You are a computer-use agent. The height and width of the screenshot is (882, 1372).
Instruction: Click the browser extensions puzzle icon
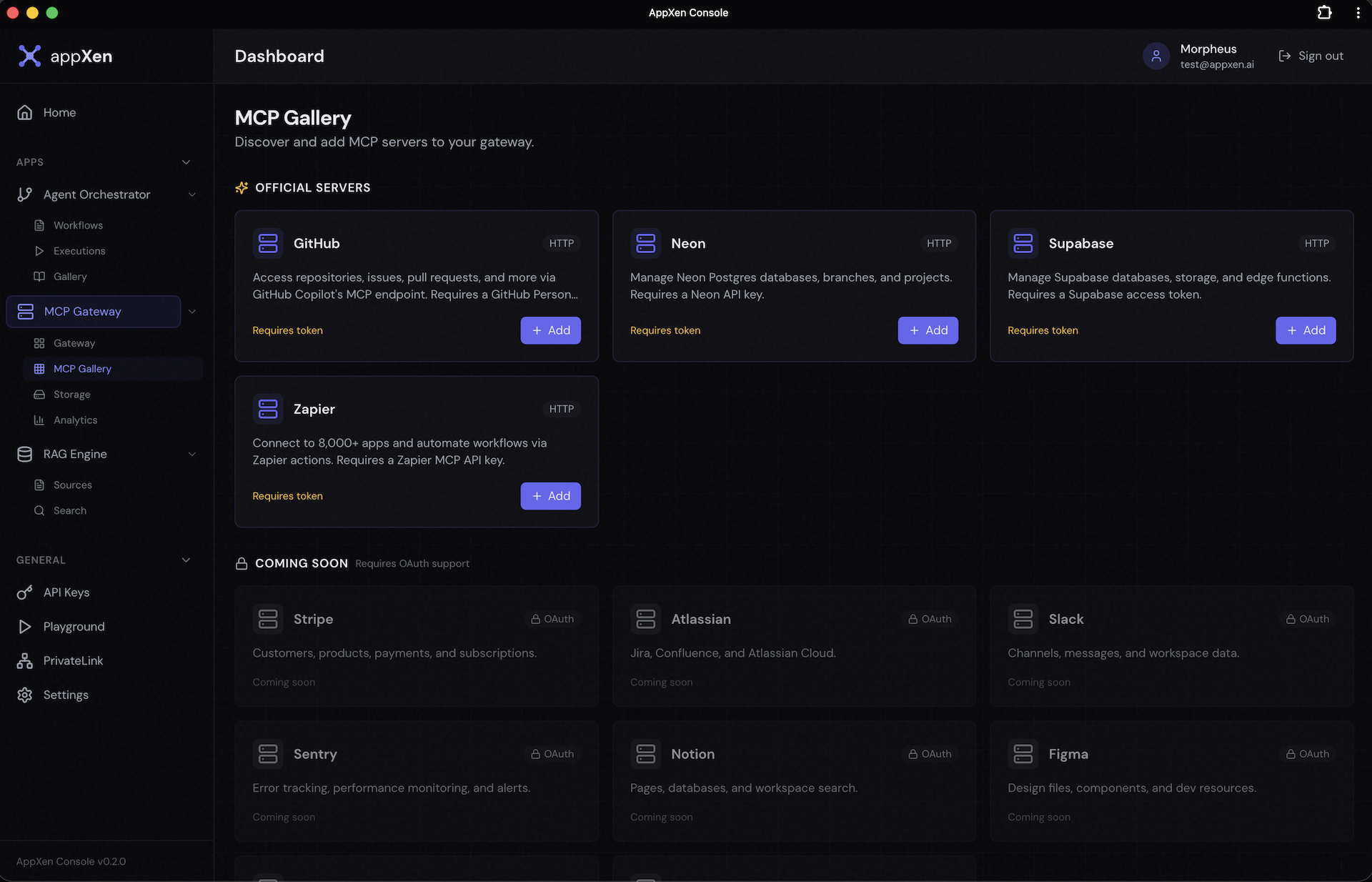[x=1324, y=12]
